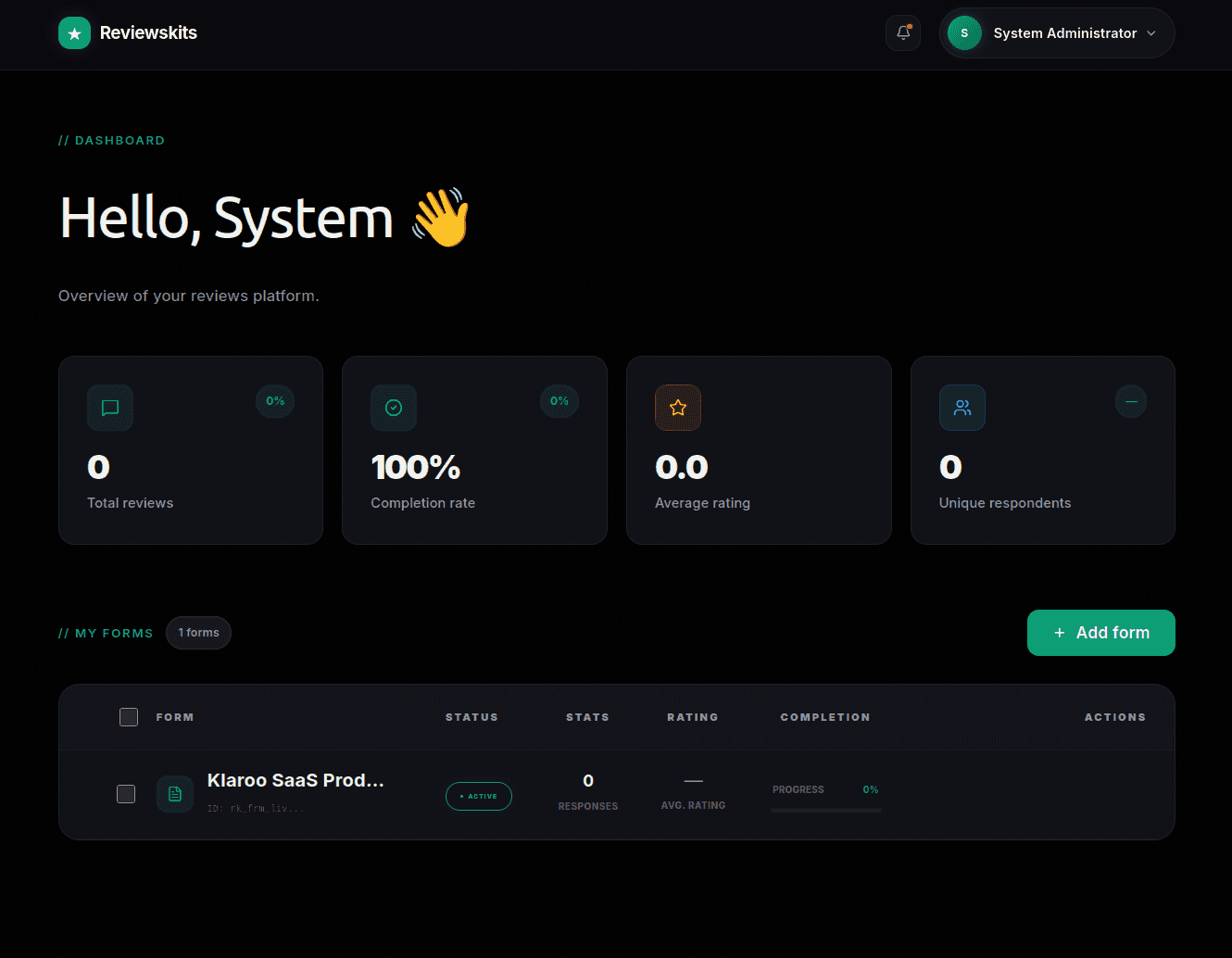The image size is (1232, 958).
Task: Click the Reviewskits brand name
Action: pos(148,33)
